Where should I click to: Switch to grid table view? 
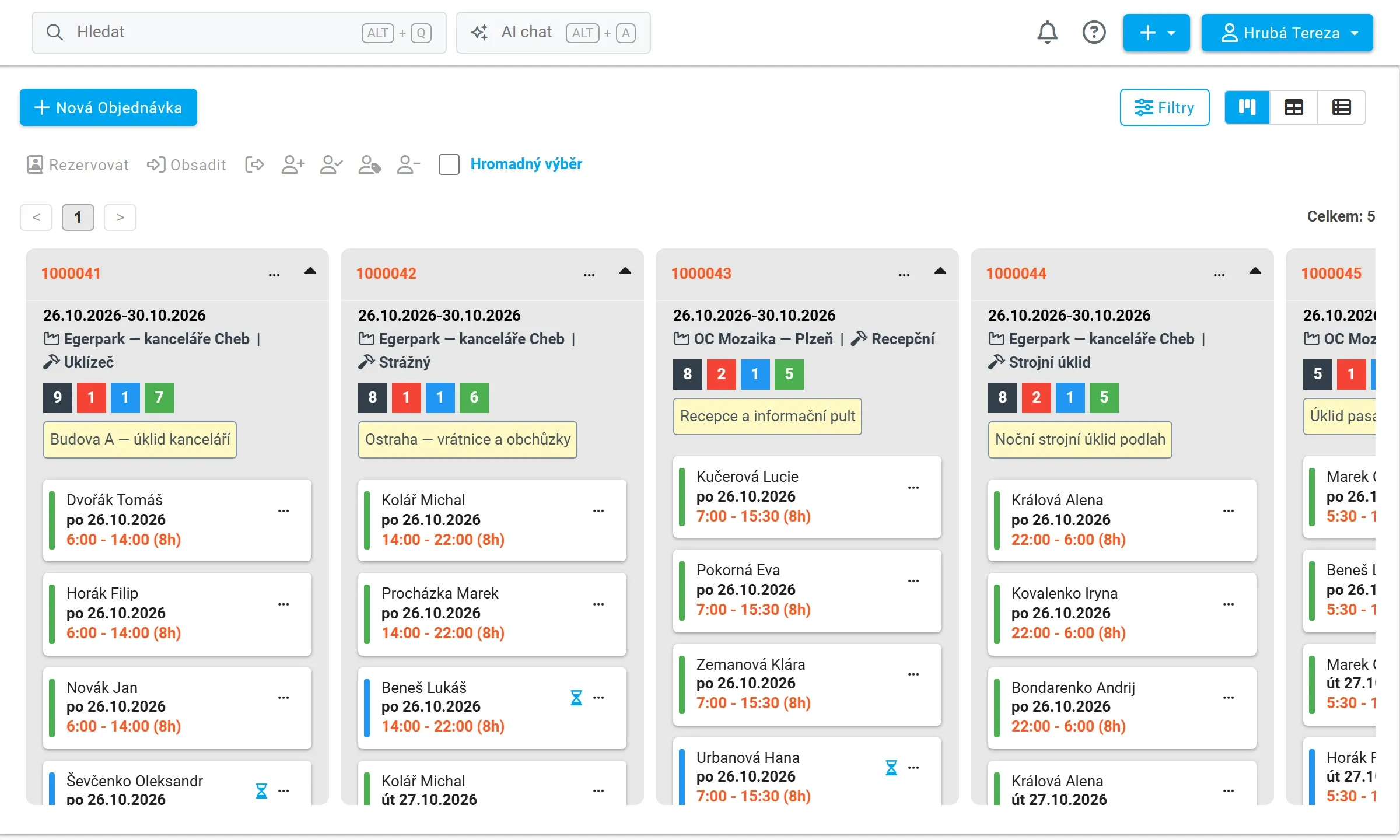point(1294,107)
